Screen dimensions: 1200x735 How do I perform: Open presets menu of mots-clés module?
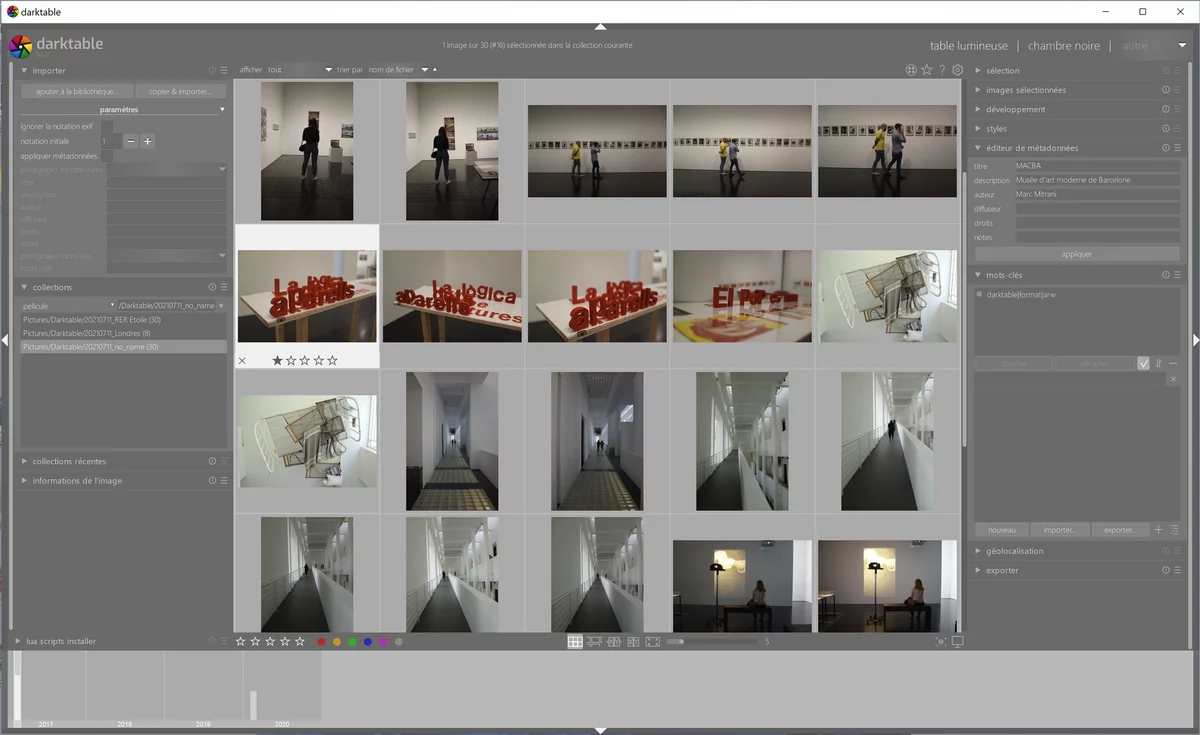(1178, 275)
